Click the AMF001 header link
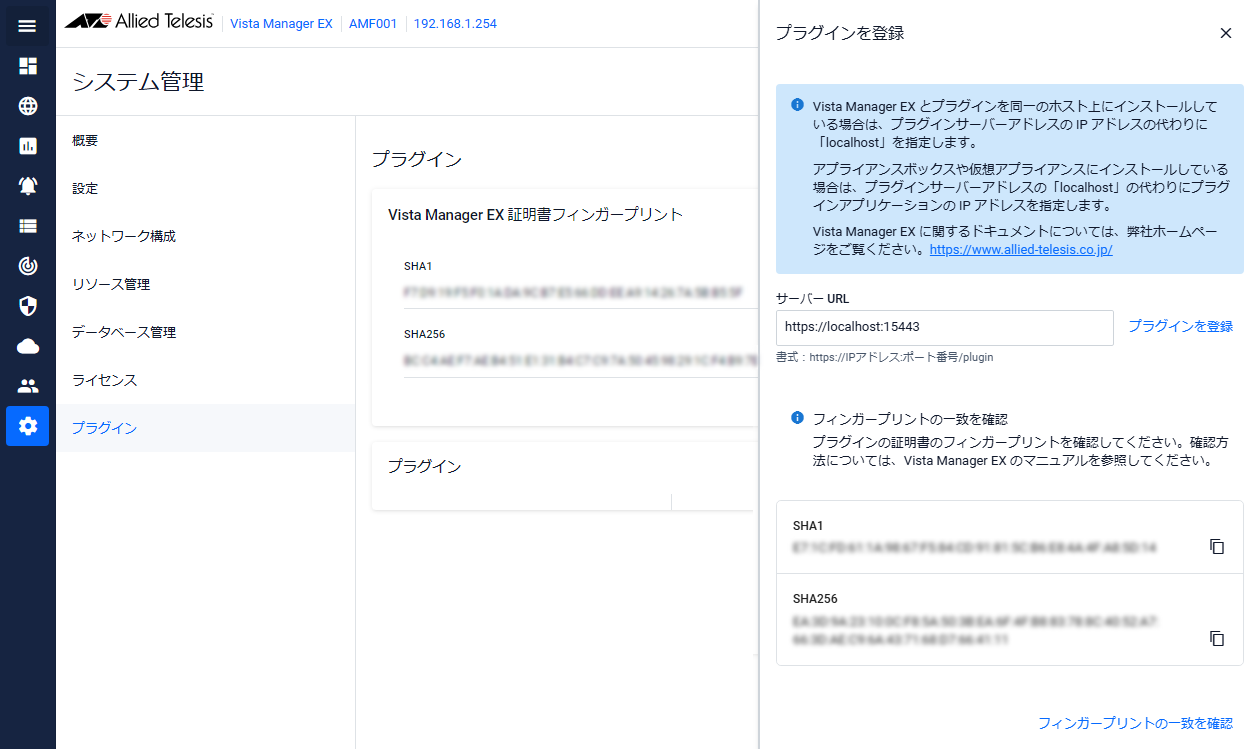The height and width of the screenshot is (749, 1260). (x=372, y=24)
